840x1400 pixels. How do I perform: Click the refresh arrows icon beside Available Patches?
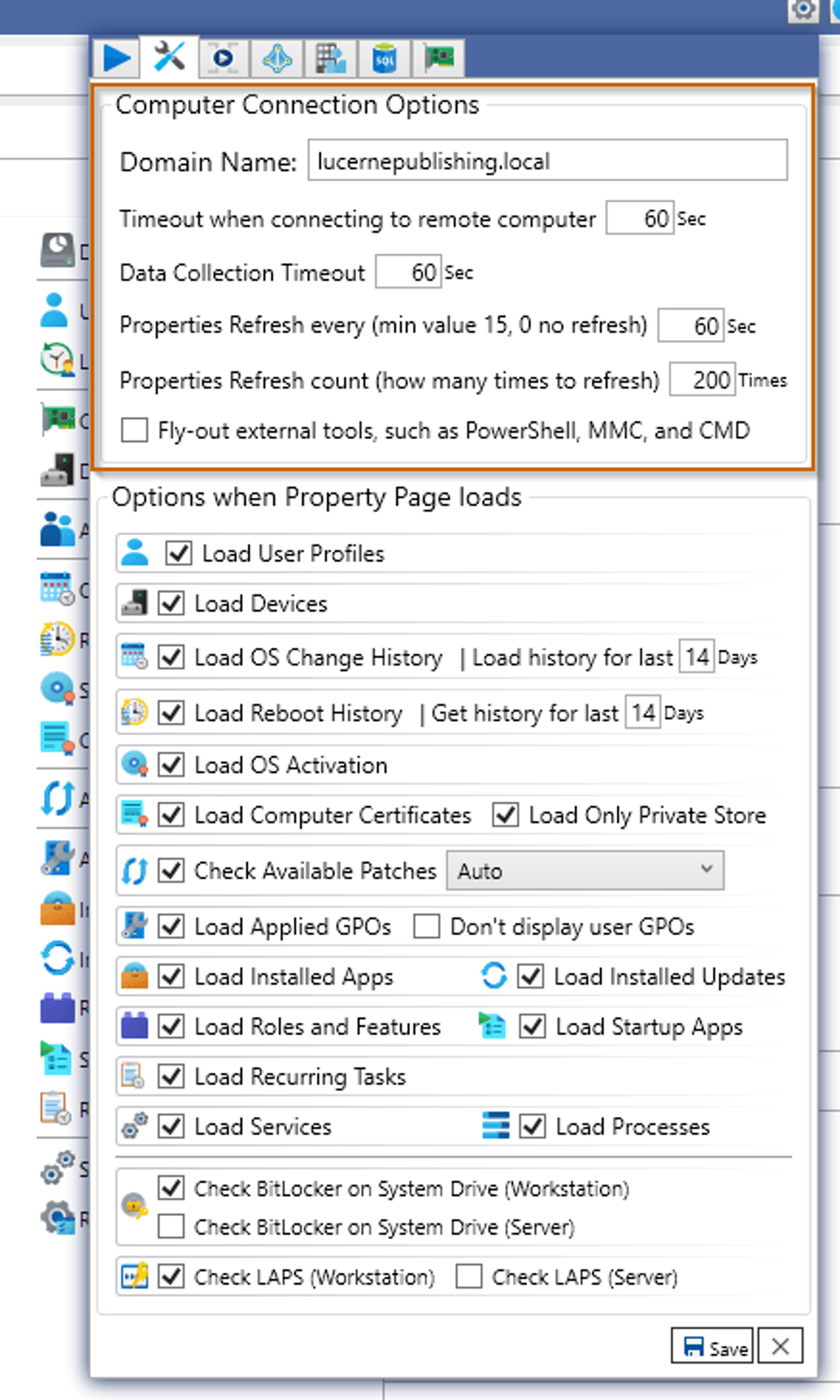(135, 870)
